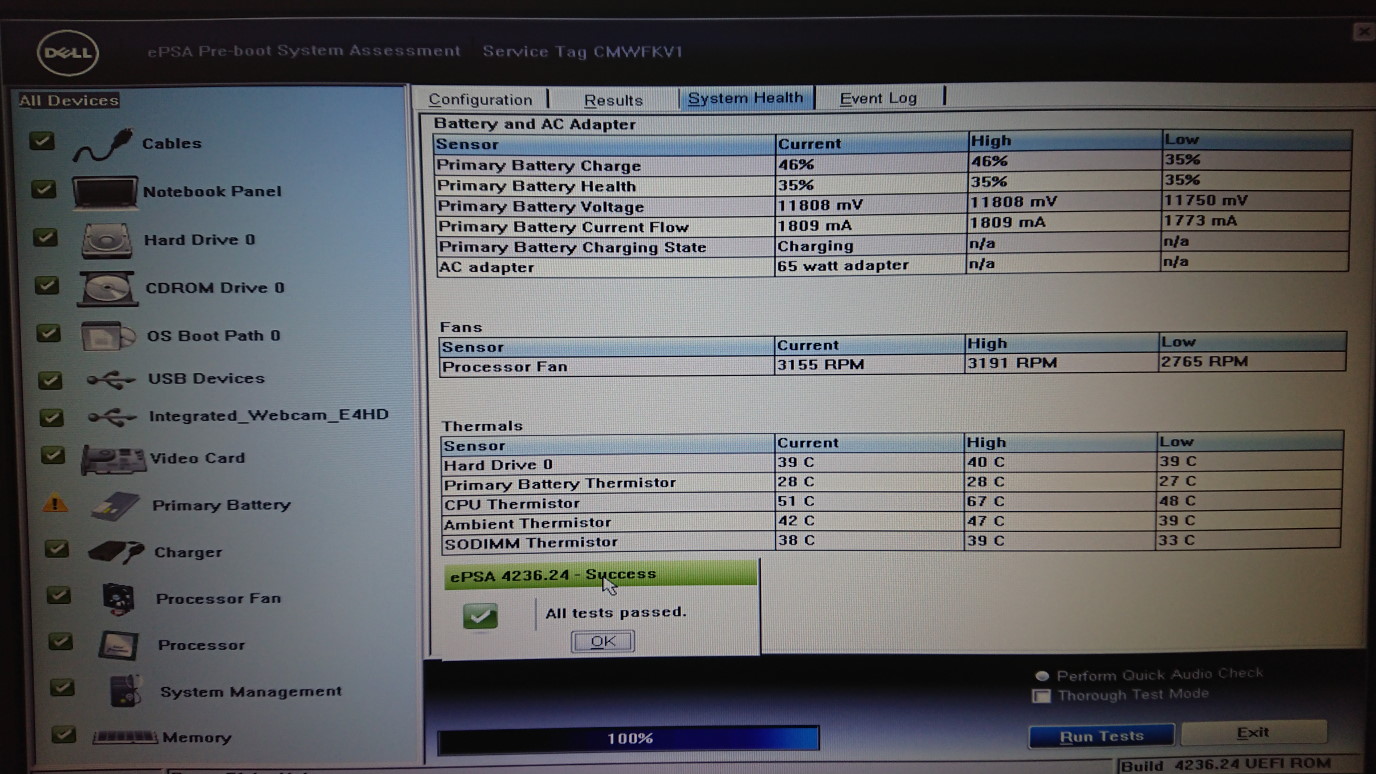Click the Hard Drive 0 icon
Screen dimensions: 1376x774
coord(106,241)
